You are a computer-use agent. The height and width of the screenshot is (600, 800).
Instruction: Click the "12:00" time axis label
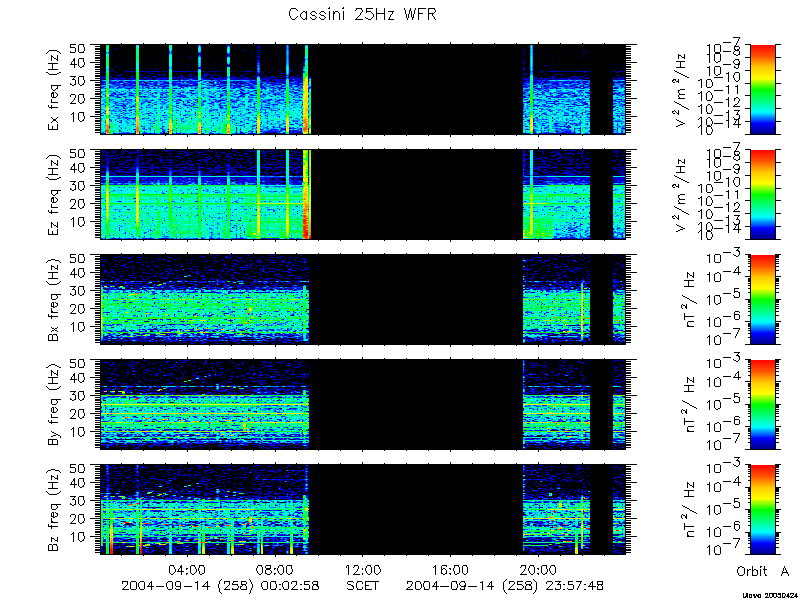tap(363, 569)
